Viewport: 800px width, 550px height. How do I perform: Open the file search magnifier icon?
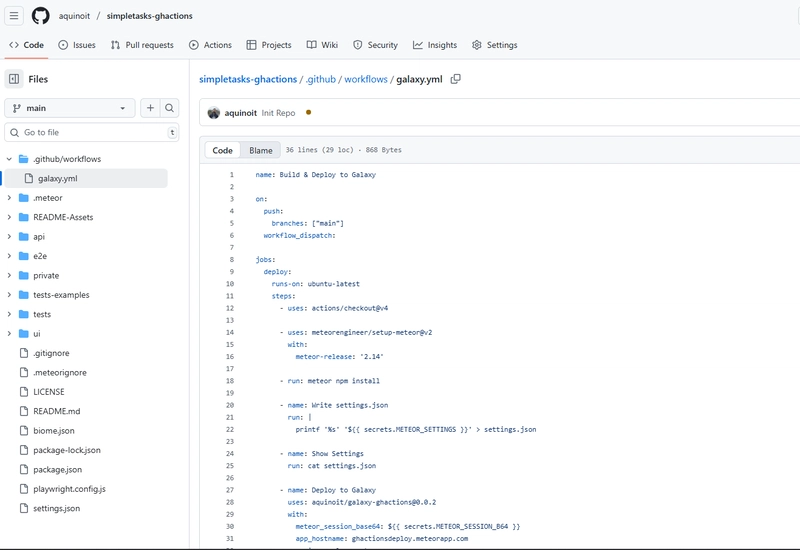pyautogui.click(x=169, y=108)
